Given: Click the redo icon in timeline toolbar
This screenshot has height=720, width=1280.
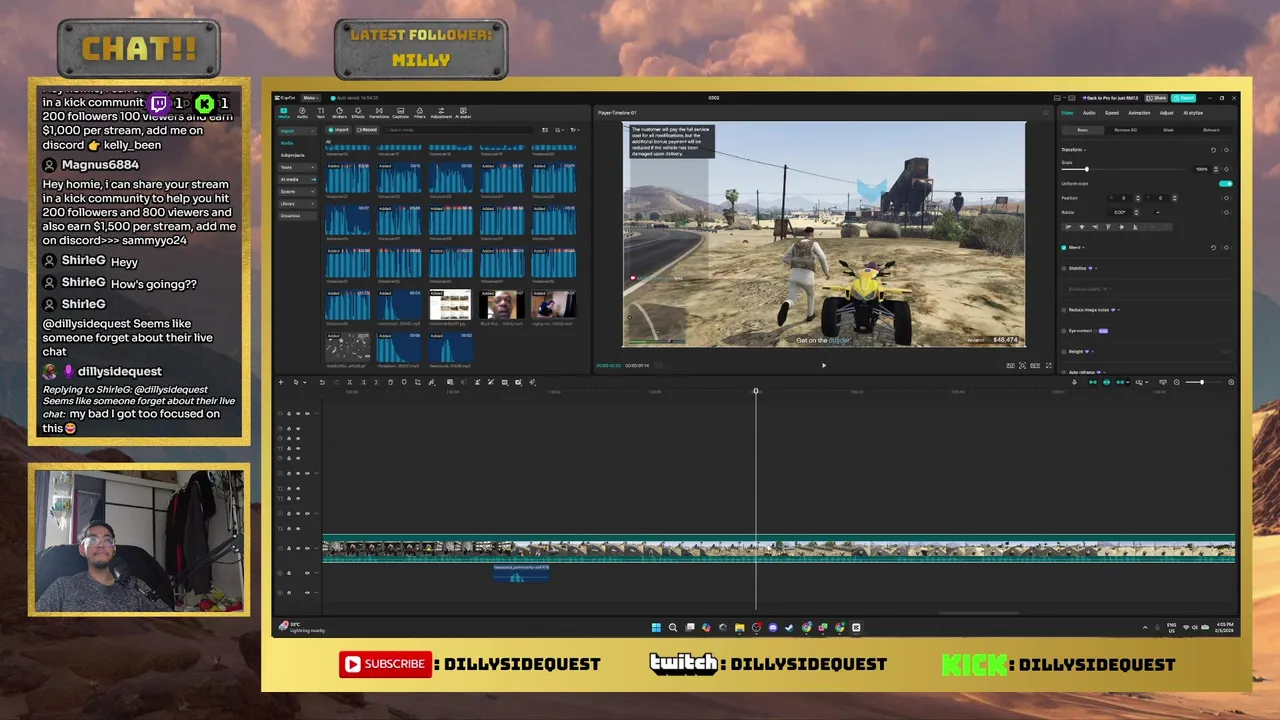Looking at the screenshot, I should 336,382.
